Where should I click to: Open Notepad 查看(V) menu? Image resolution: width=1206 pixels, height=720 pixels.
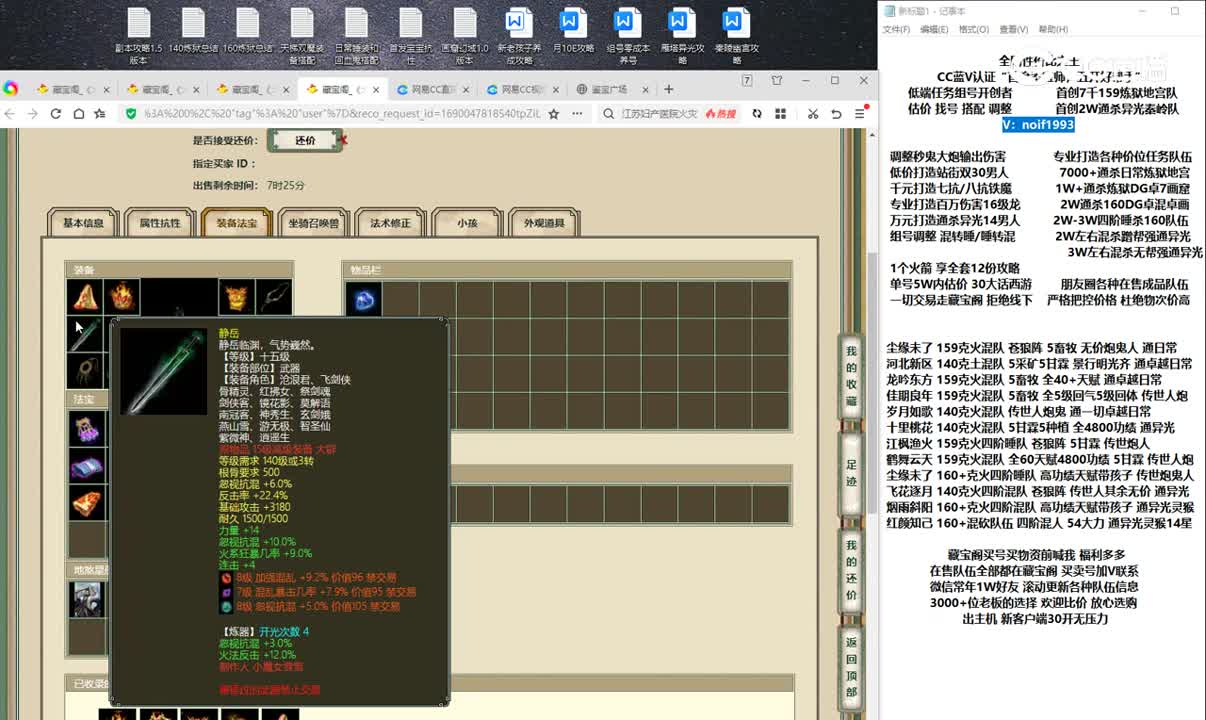(x=1013, y=30)
